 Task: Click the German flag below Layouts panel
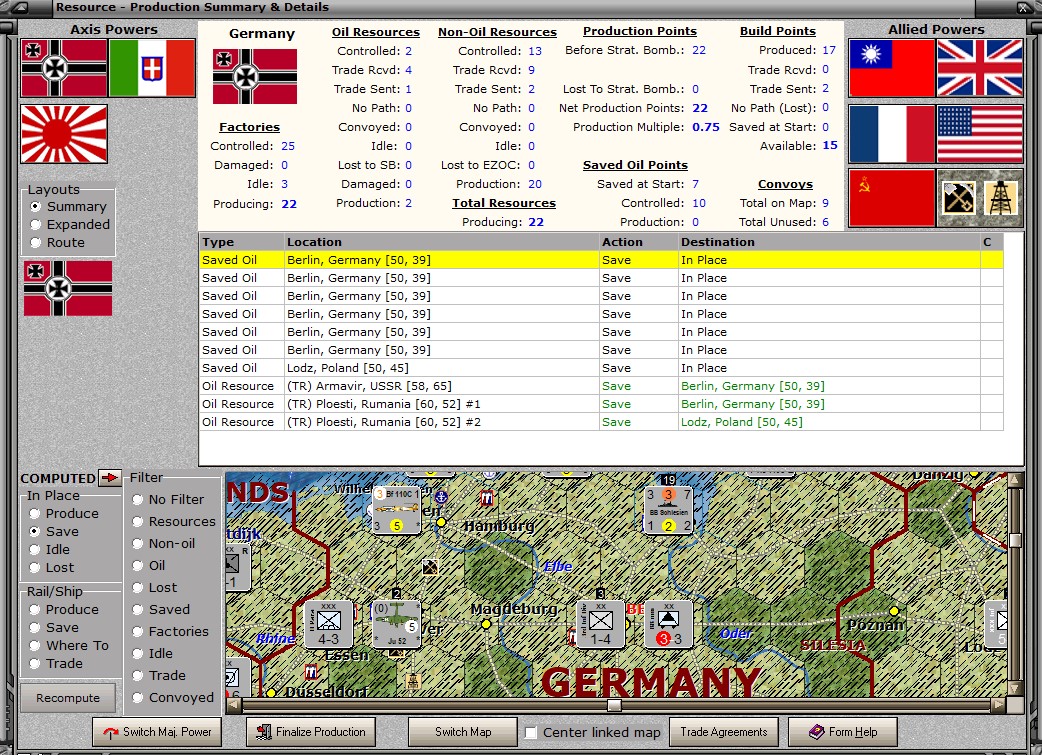click(68, 288)
